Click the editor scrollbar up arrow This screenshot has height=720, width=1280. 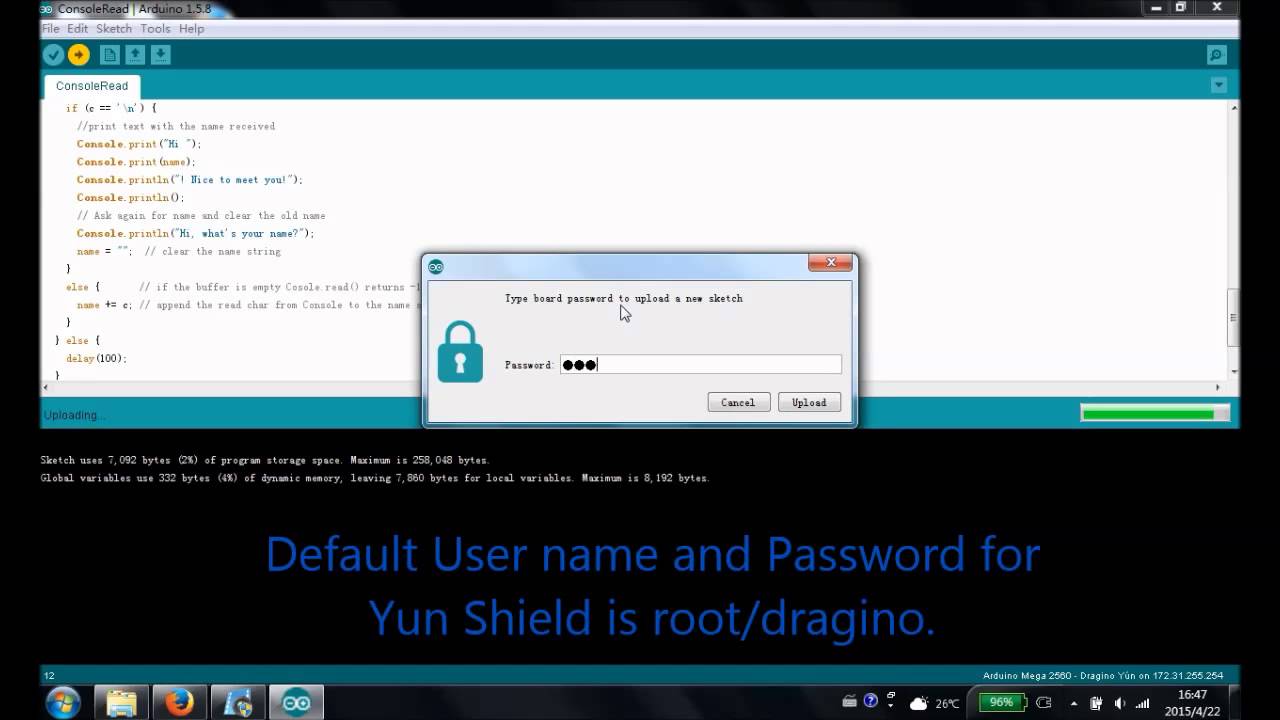coord(1234,107)
